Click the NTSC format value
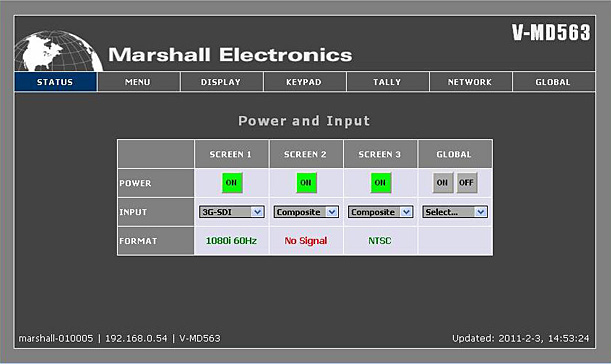Image resolution: width=611 pixels, height=364 pixels. pyautogui.click(x=380, y=241)
